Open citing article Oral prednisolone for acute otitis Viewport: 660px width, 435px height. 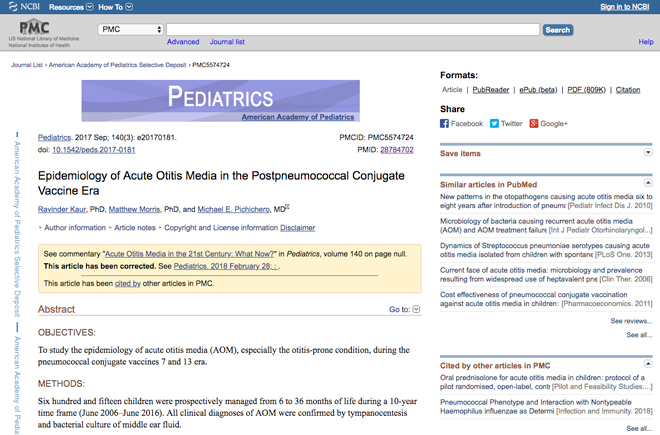pyautogui.click(x=546, y=382)
